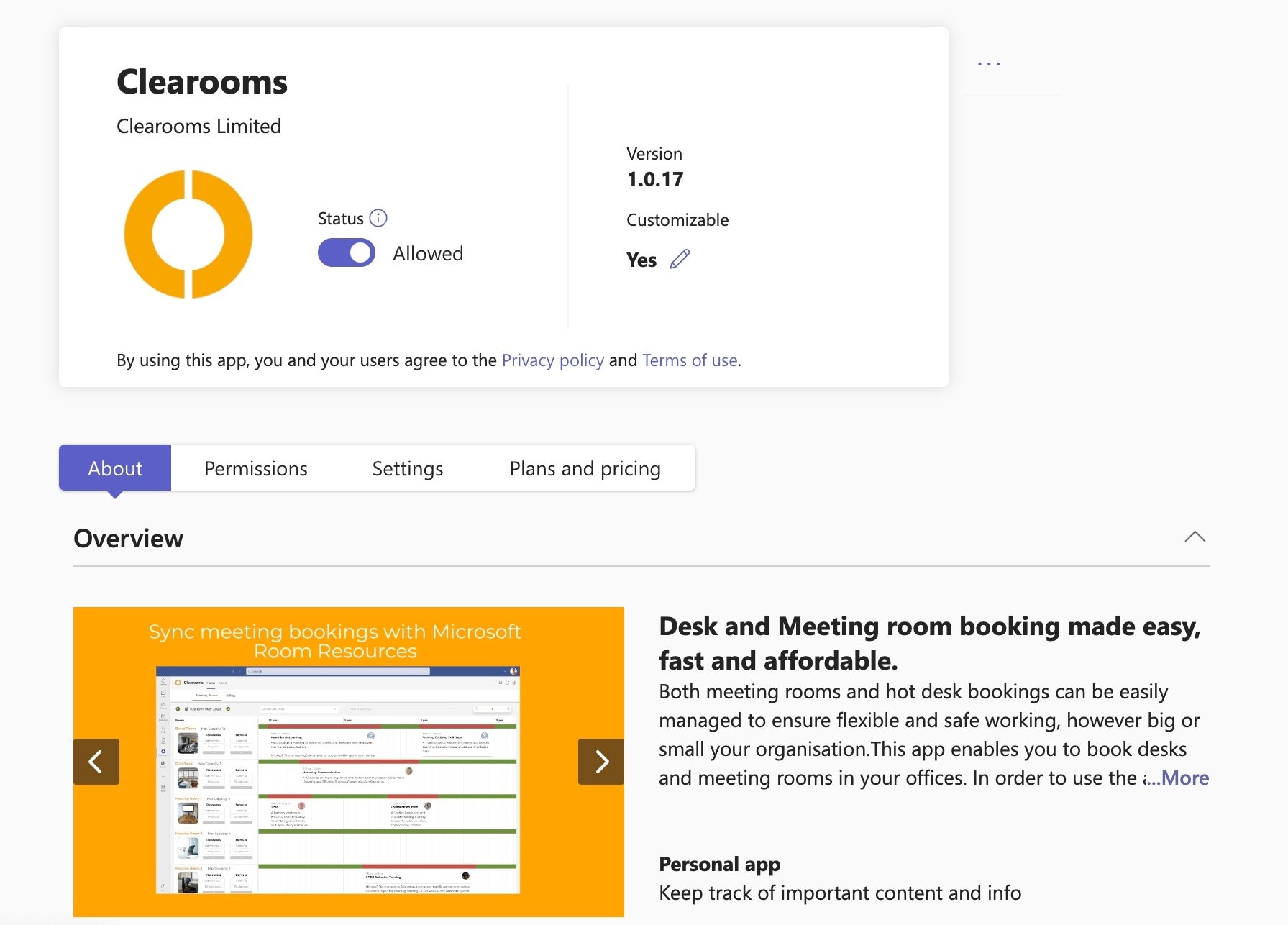Open the Plans and pricing tab
The height and width of the screenshot is (925, 1288).
(x=585, y=468)
